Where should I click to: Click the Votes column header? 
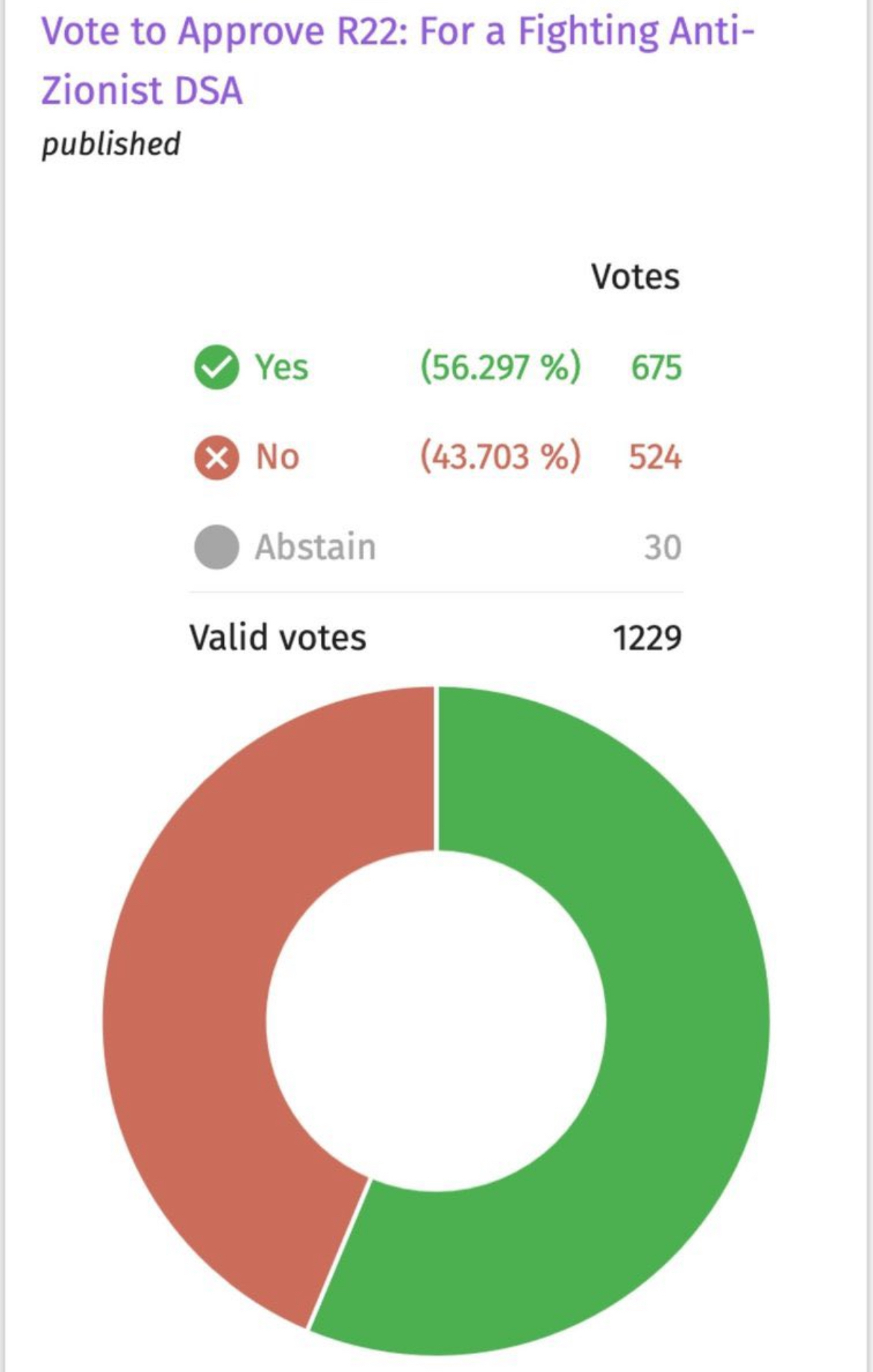point(635,277)
